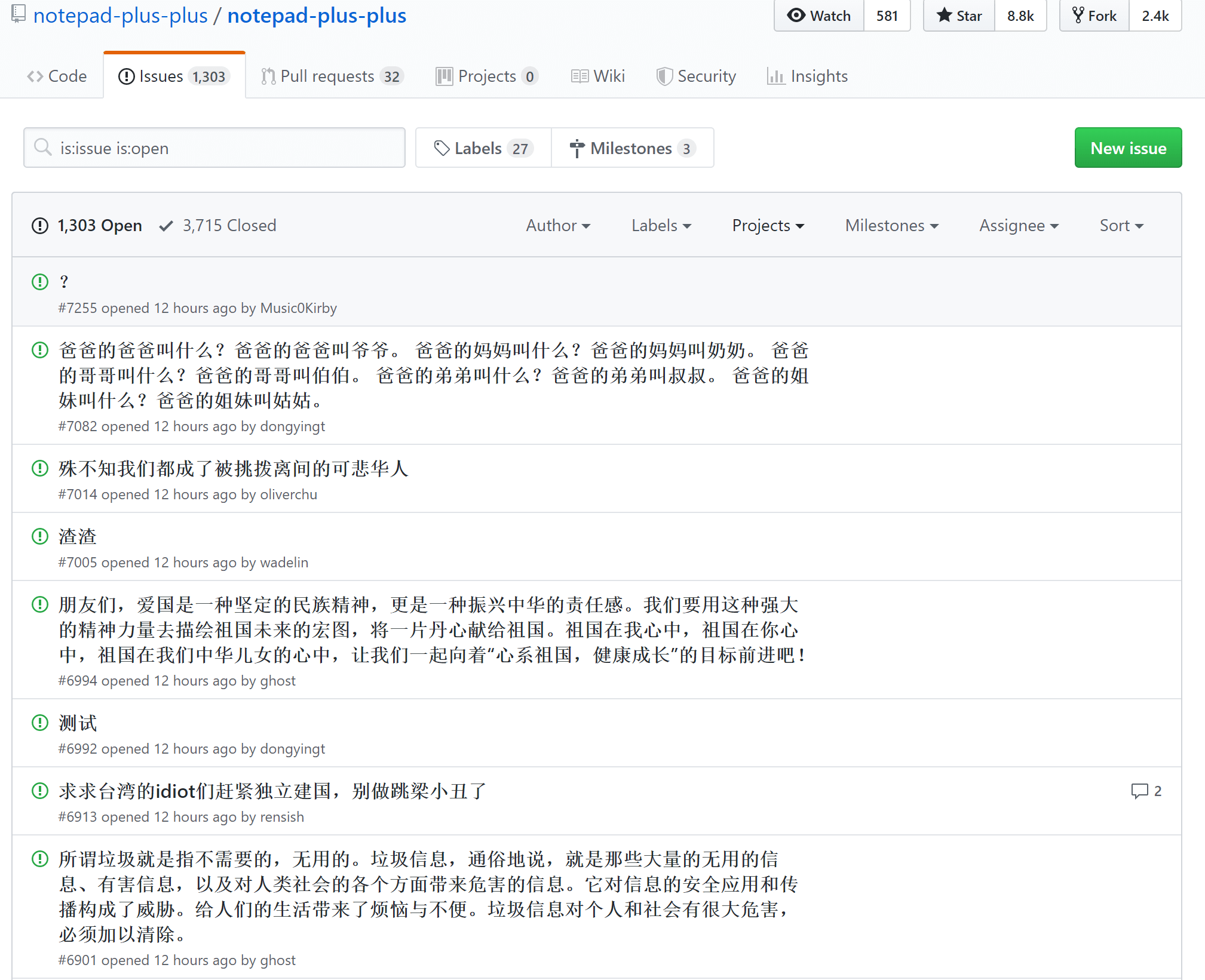The image size is (1205, 980).
Task: Click the search magnifier icon
Action: 42,147
